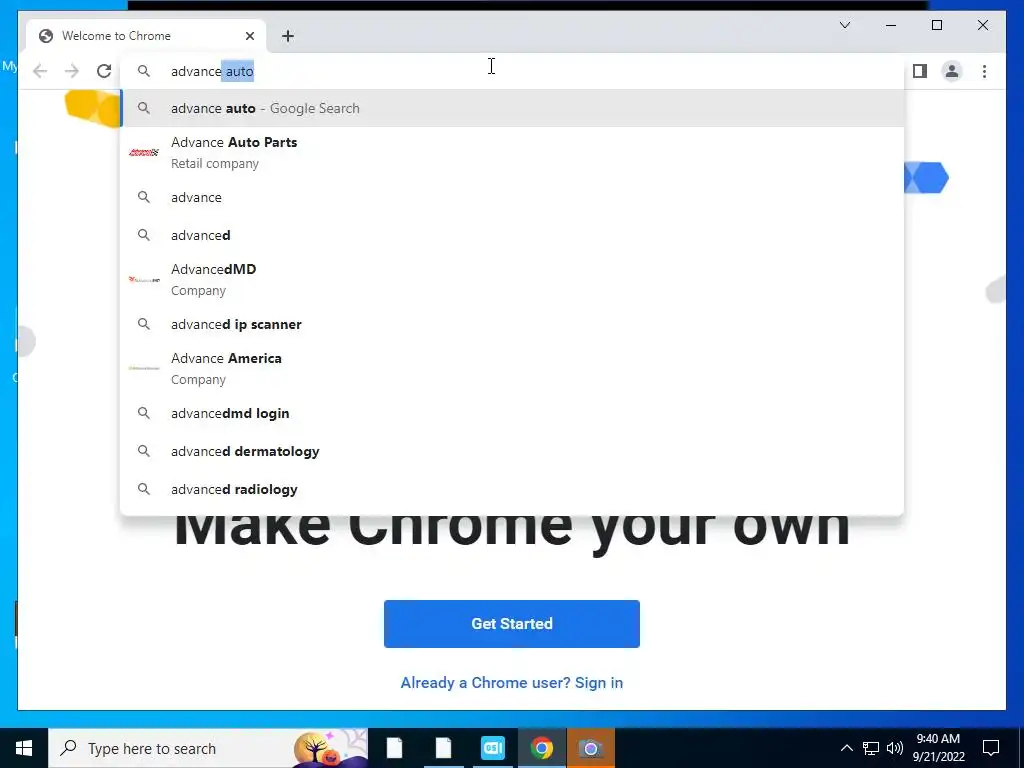Image resolution: width=1024 pixels, height=768 pixels.
Task: Open the Chrome icon in the taskbar
Action: click(x=541, y=748)
